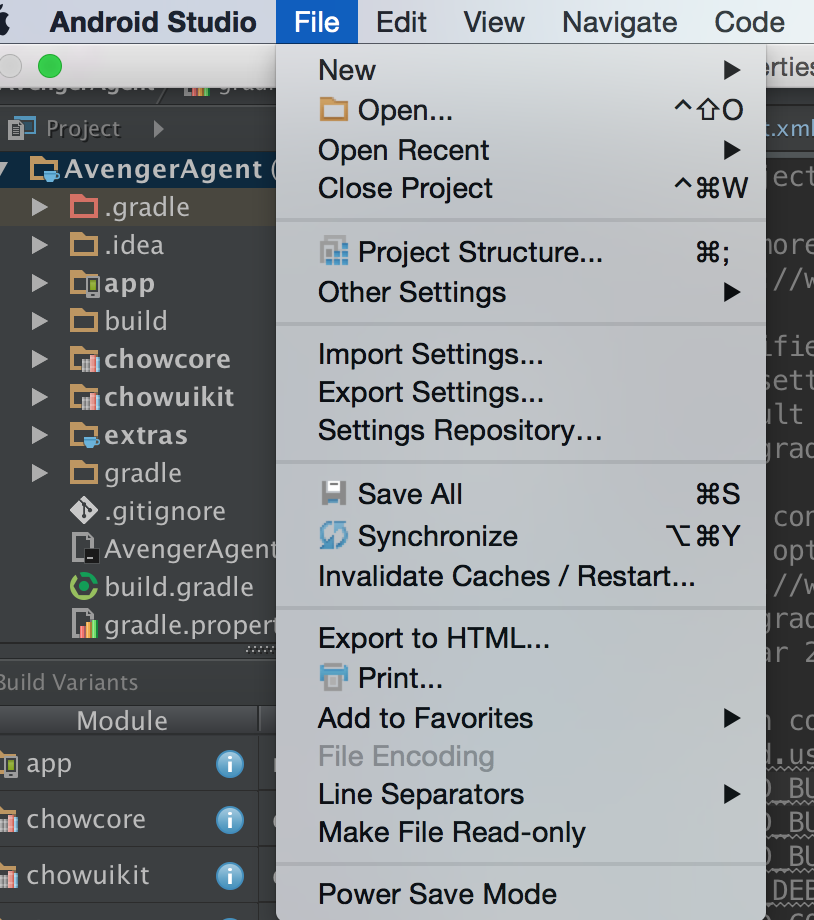Open the New submenu
Screen dimensions: 814x920
(521, 70)
